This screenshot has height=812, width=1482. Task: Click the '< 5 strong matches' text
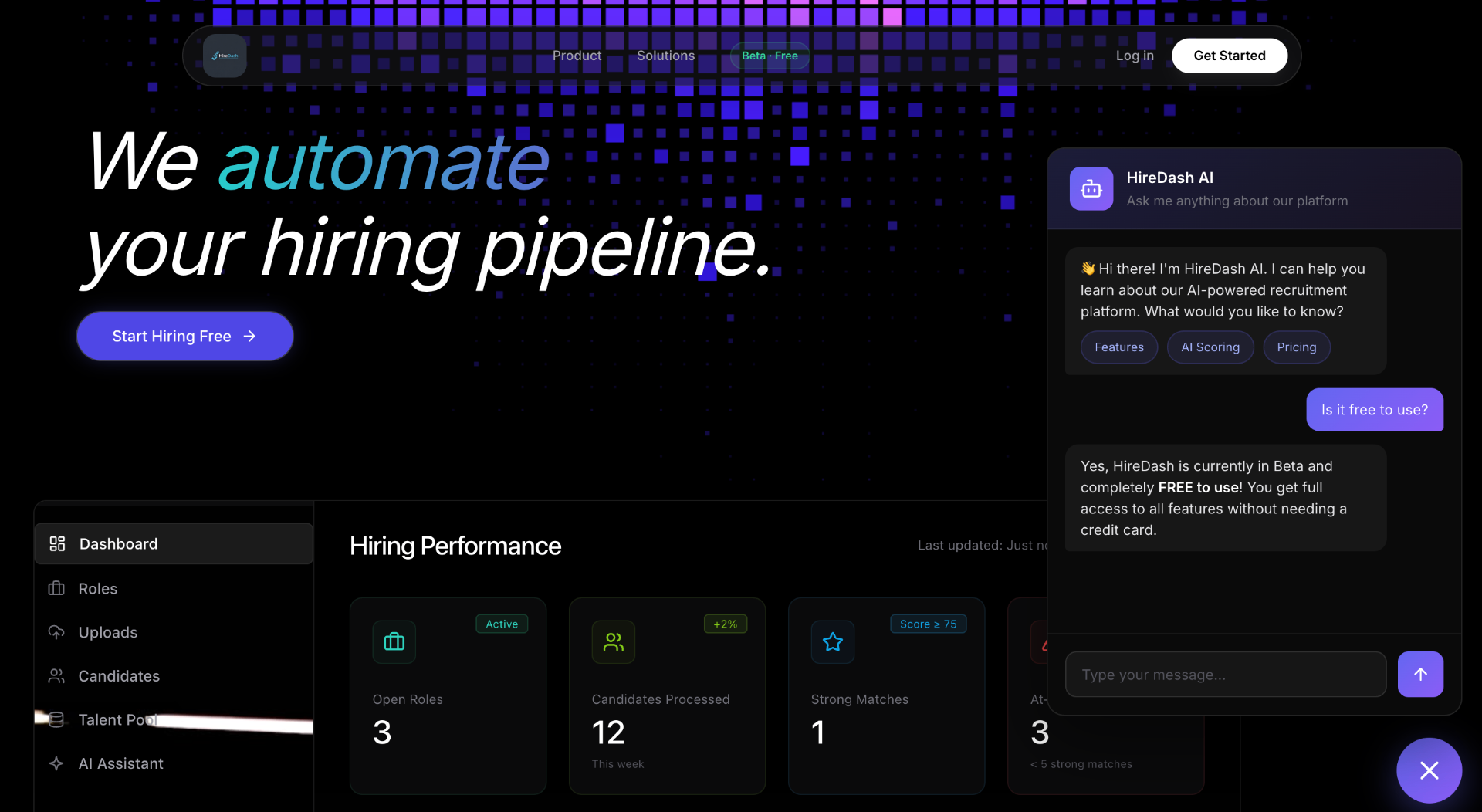(1081, 764)
